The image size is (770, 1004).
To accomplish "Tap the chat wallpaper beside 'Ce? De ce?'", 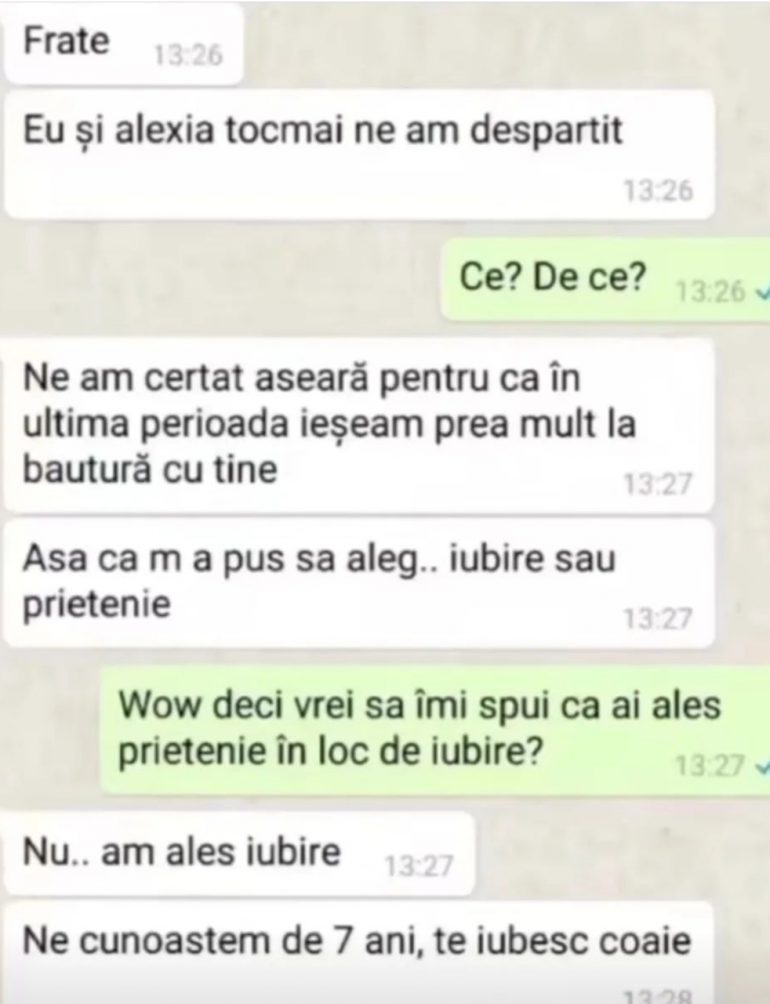I will 218,279.
